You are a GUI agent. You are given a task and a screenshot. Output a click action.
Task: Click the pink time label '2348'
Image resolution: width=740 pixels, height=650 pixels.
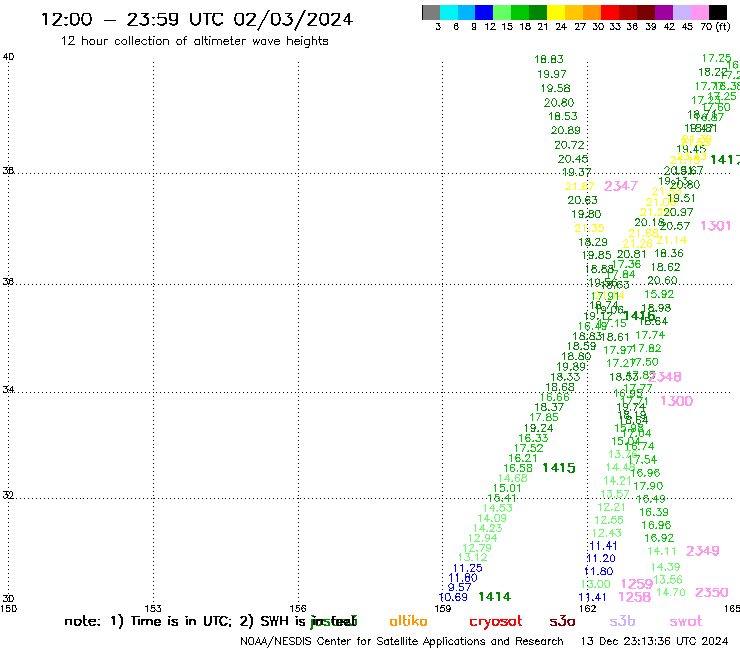665,377
